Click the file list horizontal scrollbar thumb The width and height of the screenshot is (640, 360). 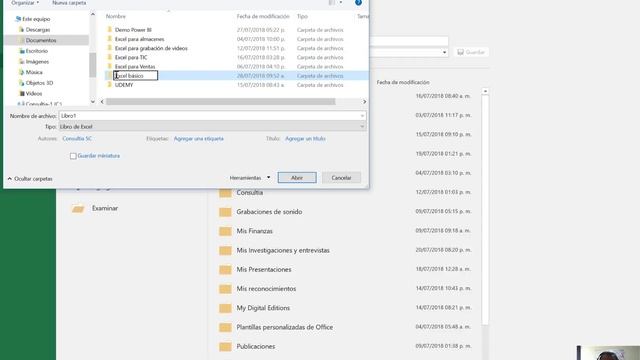click(x=220, y=102)
